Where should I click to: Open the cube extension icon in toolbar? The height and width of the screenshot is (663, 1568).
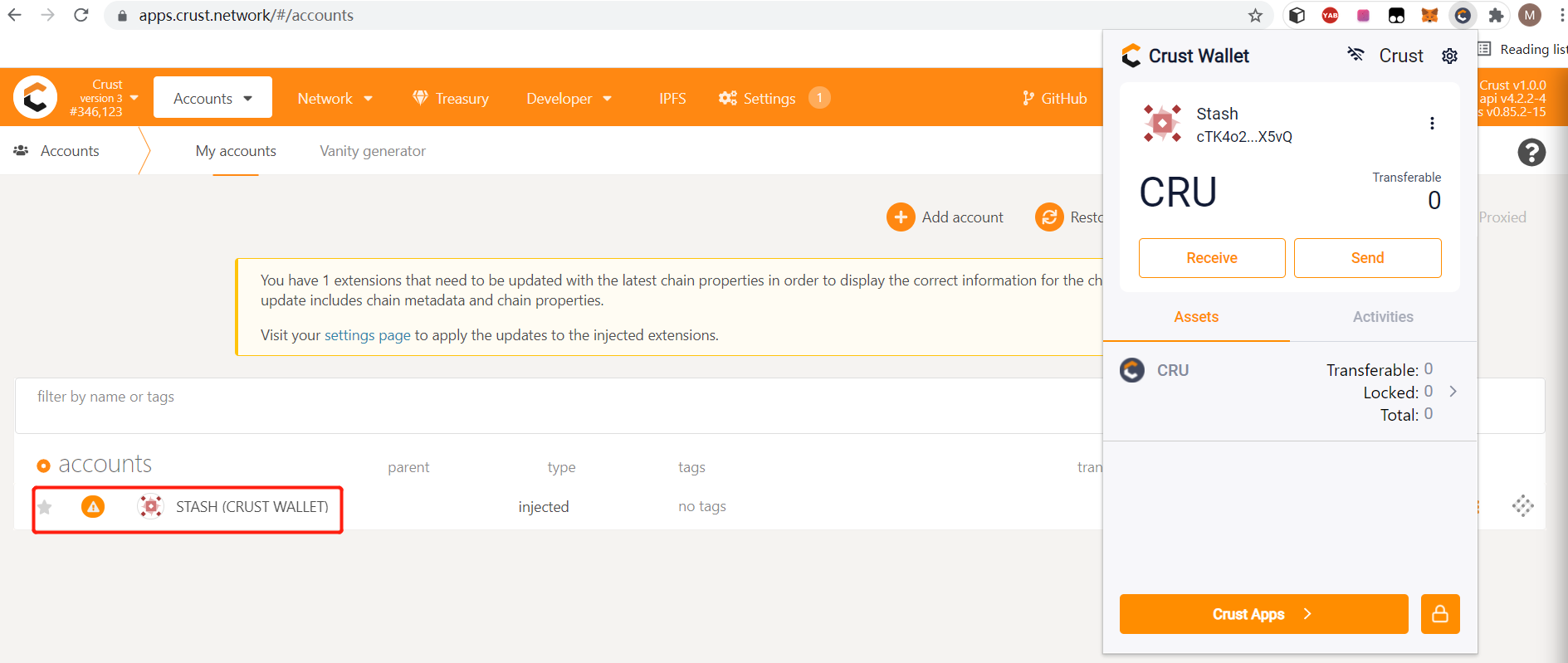point(1297,15)
